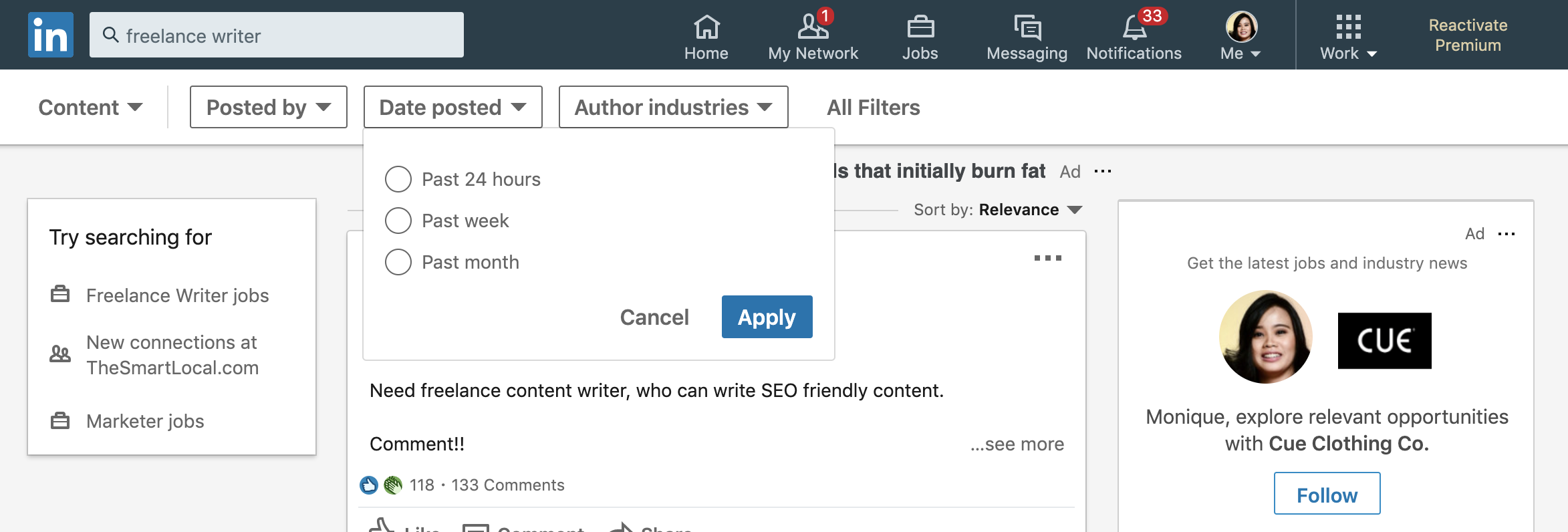Click the Freelance Writer jobs suggestion

177,295
